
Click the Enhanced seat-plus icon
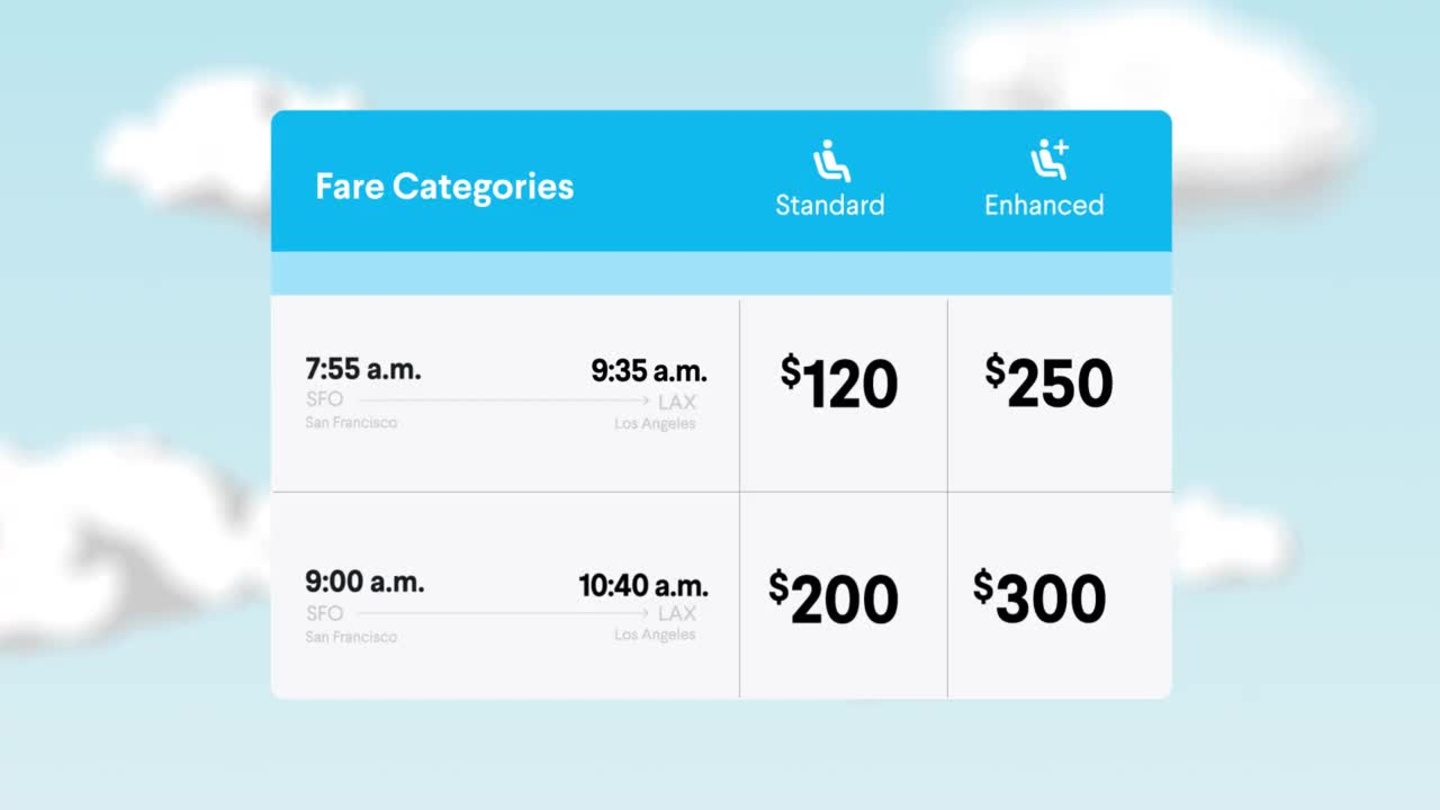coord(1049,160)
